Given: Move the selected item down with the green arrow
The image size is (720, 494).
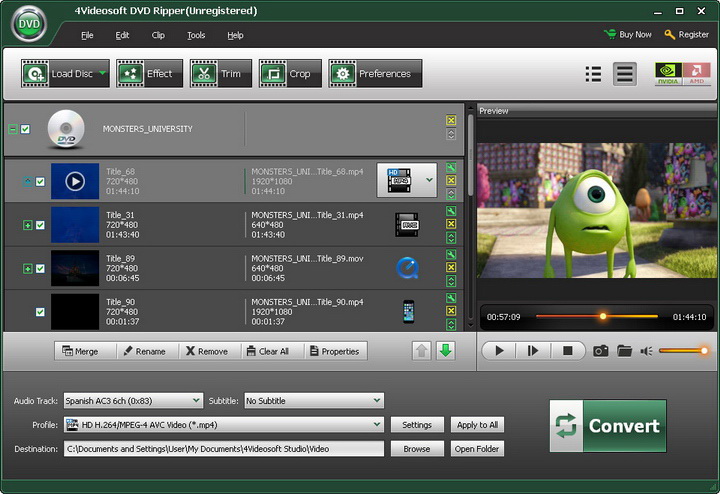Looking at the screenshot, I should [445, 351].
